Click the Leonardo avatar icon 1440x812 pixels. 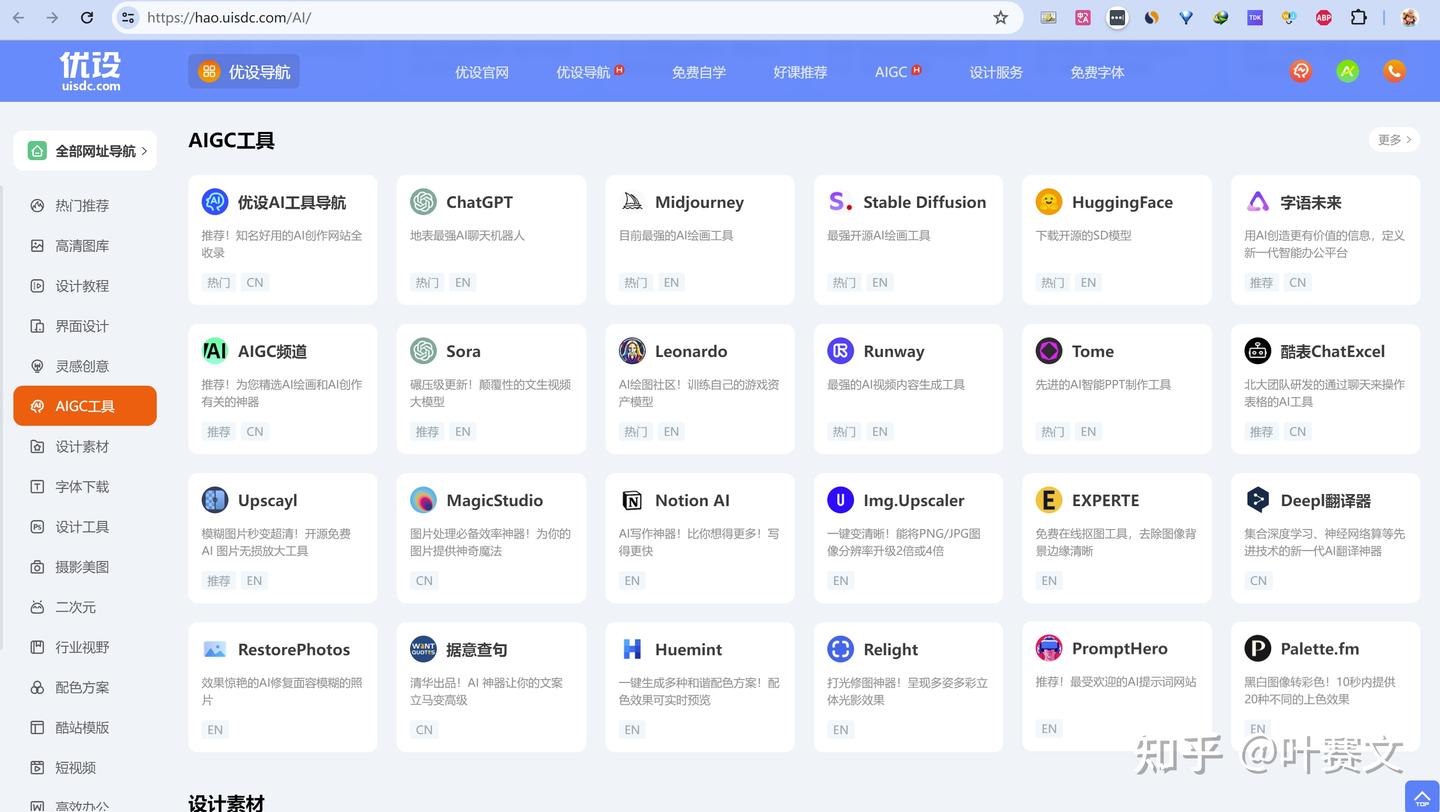[x=632, y=351]
